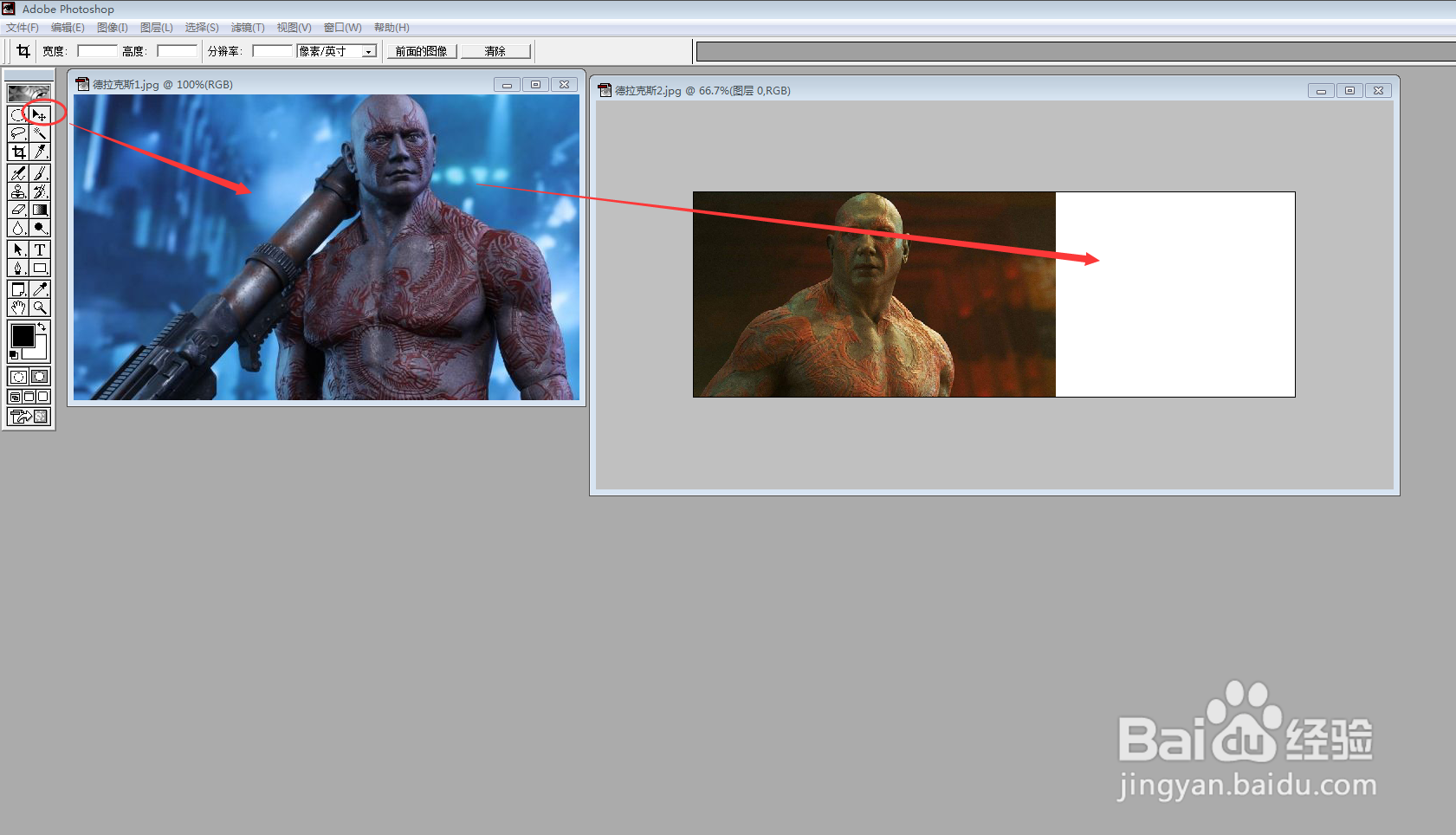Open the 文件(F) menu
1456x835 pixels.
click(23, 28)
